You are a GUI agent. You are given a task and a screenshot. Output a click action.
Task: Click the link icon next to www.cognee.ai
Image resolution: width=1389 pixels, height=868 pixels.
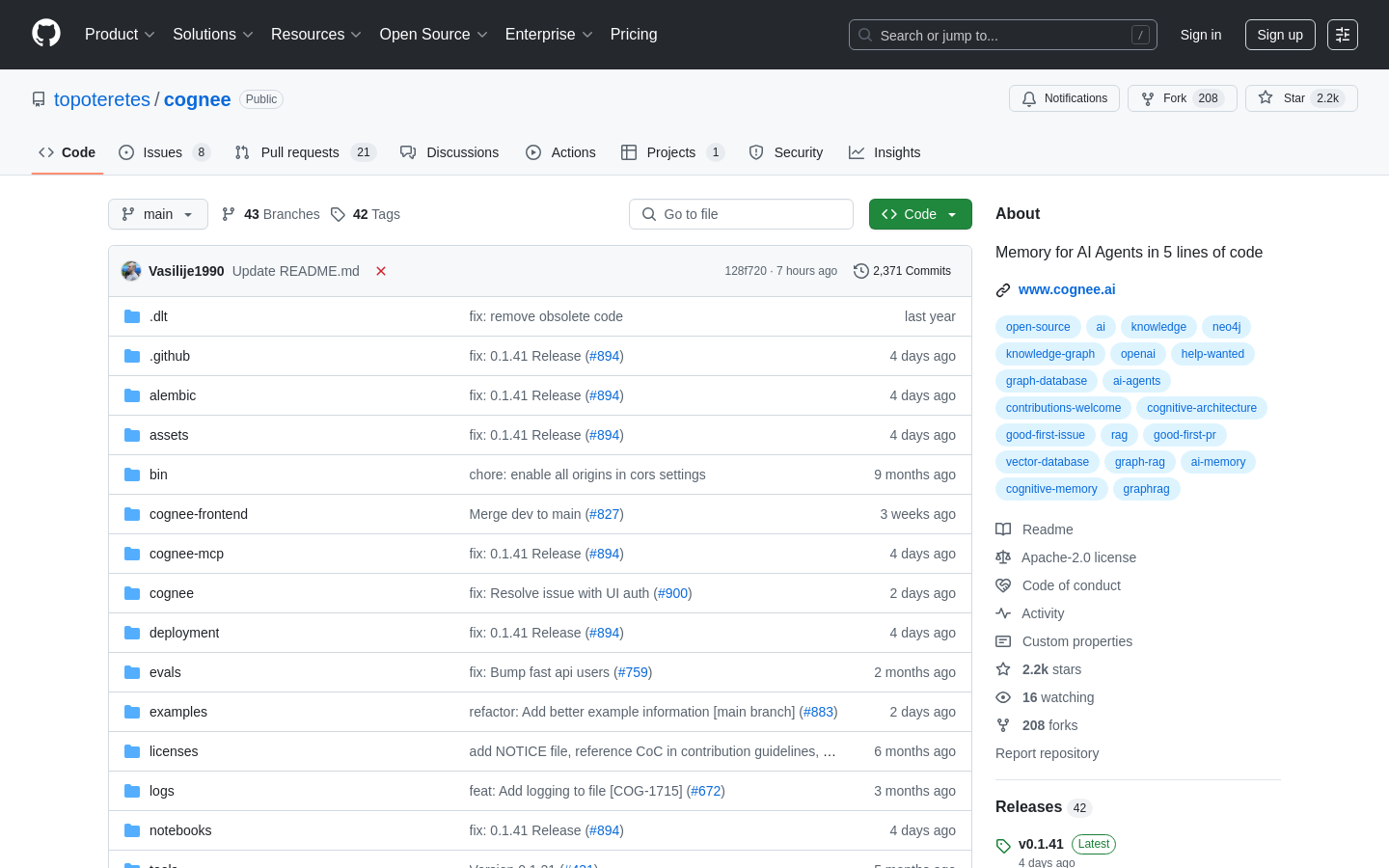coord(1003,290)
